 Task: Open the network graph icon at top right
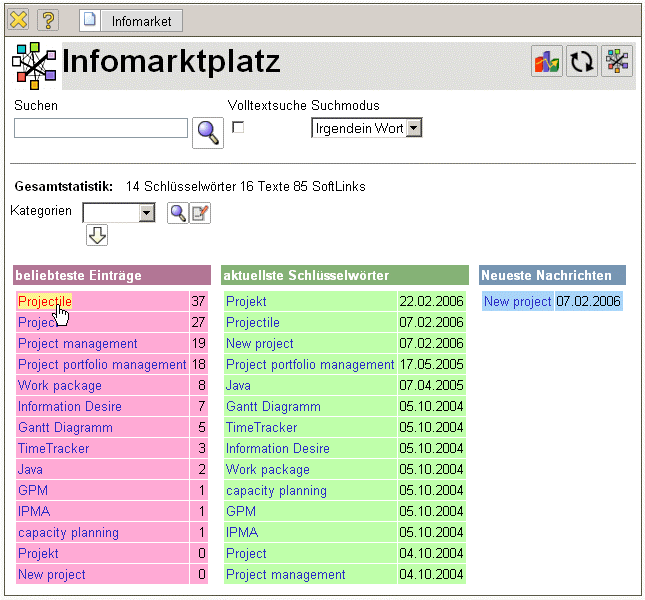pos(618,62)
